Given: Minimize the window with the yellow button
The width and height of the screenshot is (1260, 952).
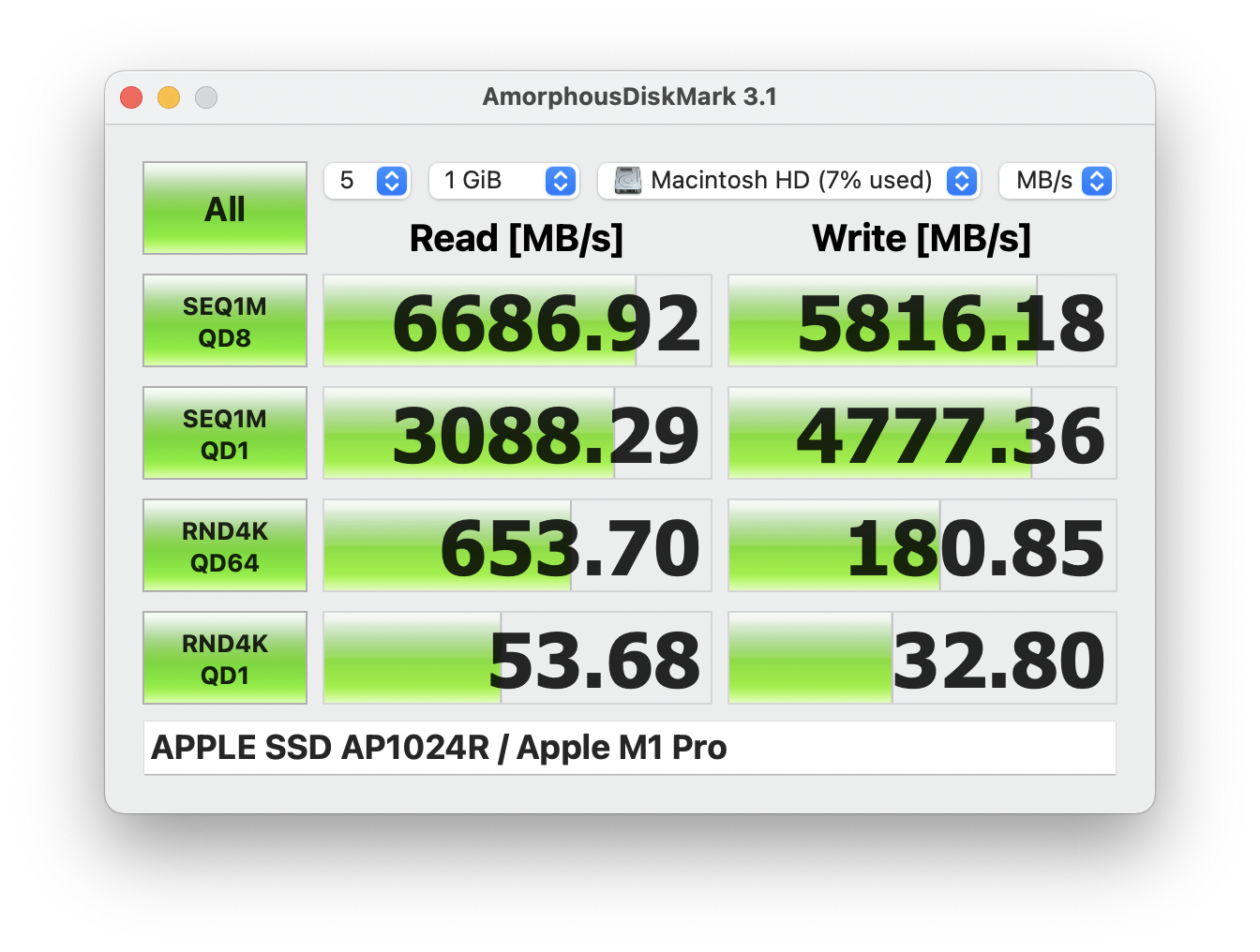Looking at the screenshot, I should click(169, 97).
